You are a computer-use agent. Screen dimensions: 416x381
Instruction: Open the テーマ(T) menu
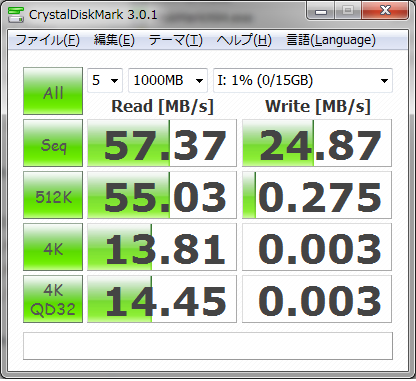point(175,40)
